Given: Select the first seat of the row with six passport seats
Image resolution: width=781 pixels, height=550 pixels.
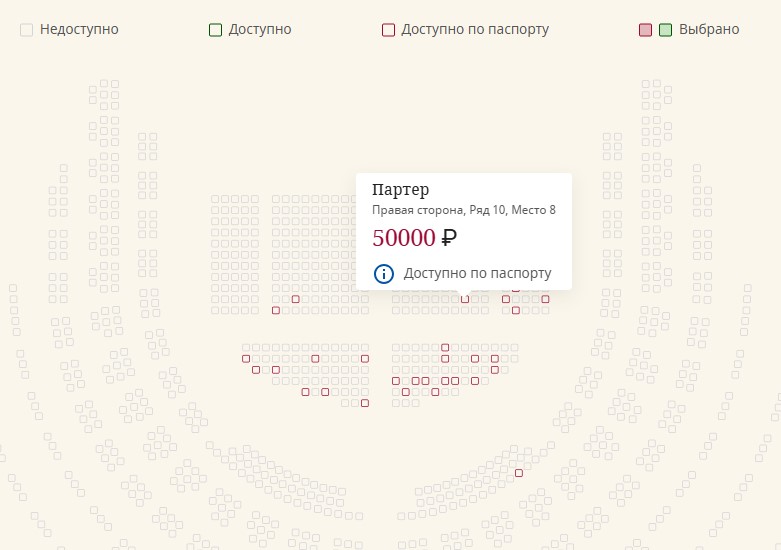Looking at the screenshot, I should [x=395, y=381].
